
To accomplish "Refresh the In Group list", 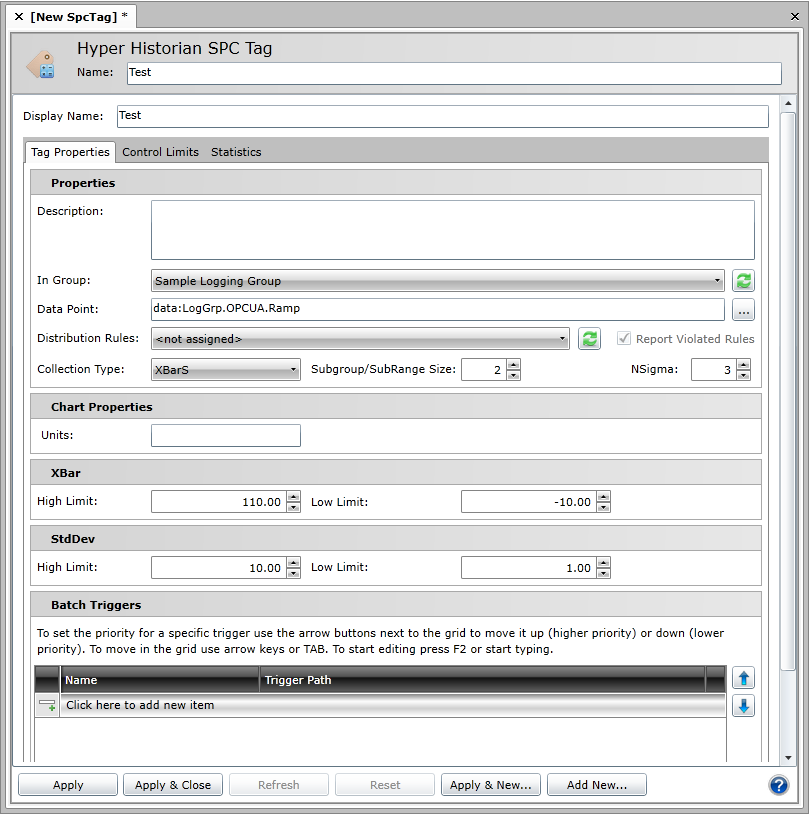I will click(x=743, y=281).
